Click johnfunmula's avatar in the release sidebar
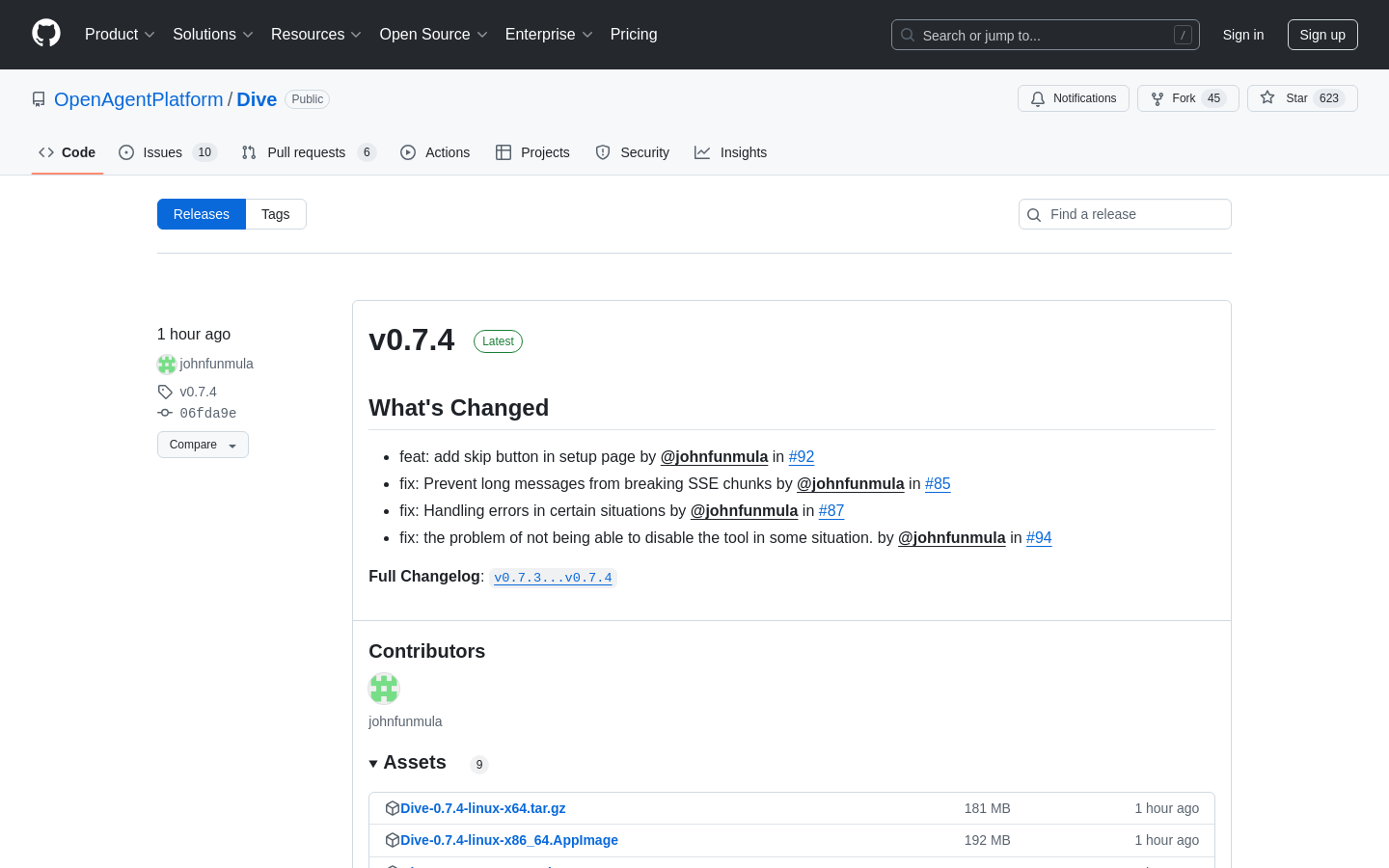The width and height of the screenshot is (1389, 868). 167,364
